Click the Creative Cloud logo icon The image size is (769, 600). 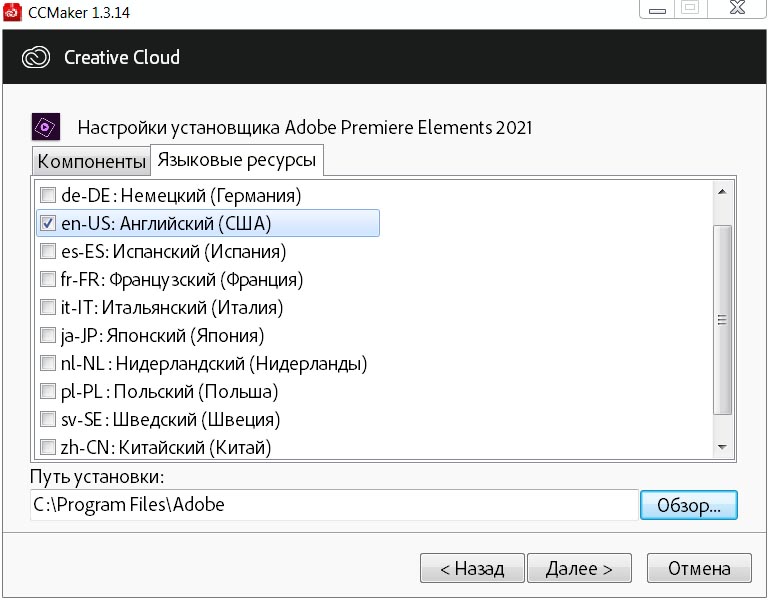click(36, 57)
